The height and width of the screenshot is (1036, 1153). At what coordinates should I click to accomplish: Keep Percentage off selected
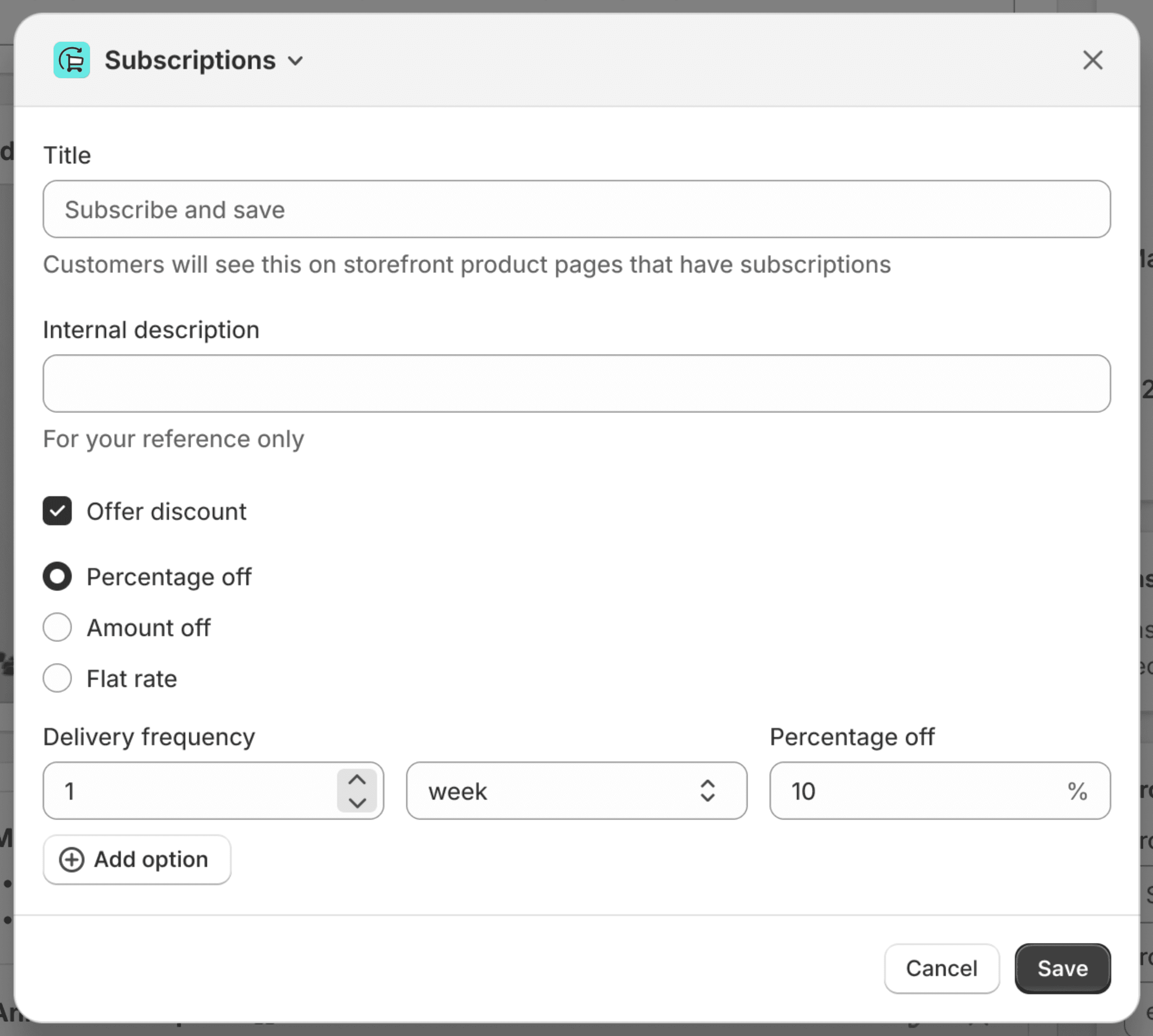pos(57,576)
